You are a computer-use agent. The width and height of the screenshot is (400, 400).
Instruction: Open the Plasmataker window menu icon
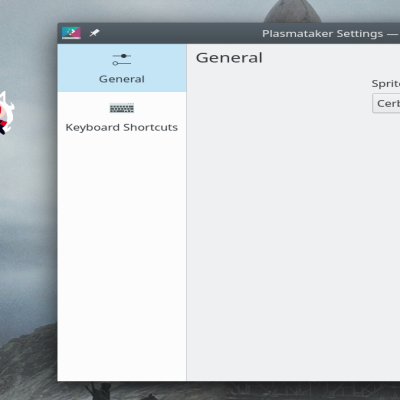[x=71, y=33]
